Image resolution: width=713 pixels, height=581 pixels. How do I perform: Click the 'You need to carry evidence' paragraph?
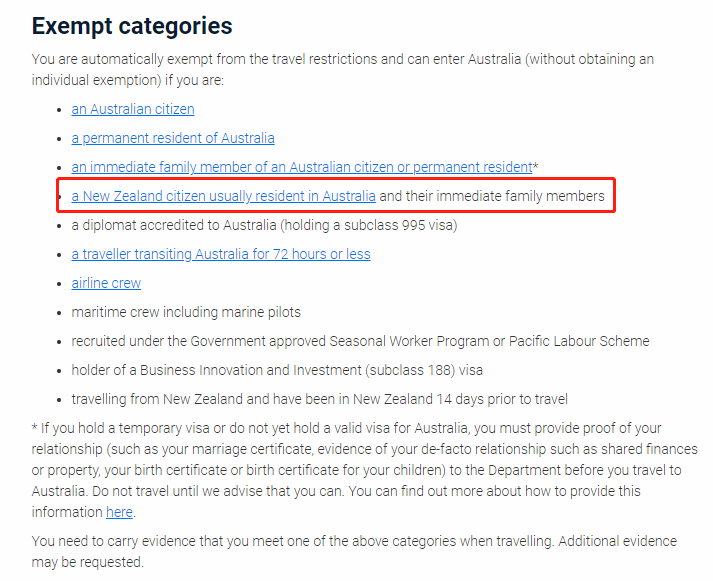[x=354, y=551]
